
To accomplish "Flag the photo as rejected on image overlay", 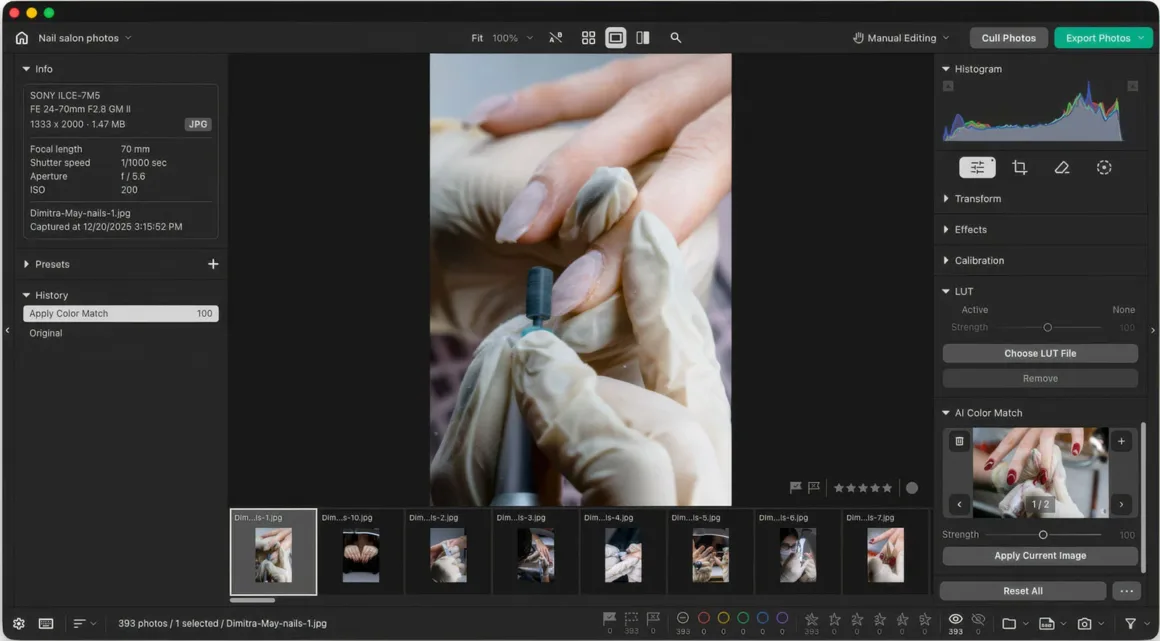I will 815,488.
